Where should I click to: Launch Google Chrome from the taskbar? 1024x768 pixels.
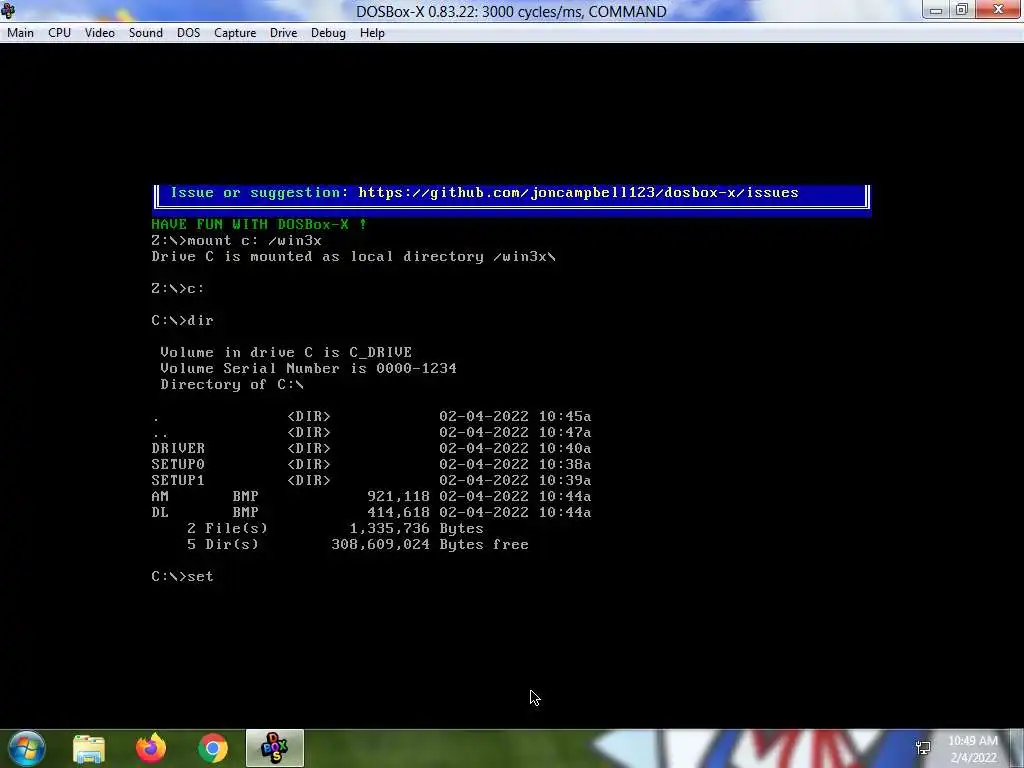tap(213, 748)
